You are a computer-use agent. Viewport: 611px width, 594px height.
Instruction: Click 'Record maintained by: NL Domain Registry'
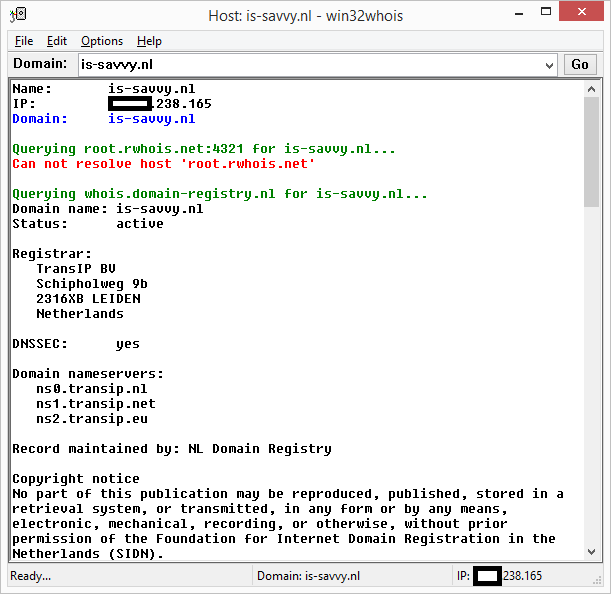coord(172,449)
